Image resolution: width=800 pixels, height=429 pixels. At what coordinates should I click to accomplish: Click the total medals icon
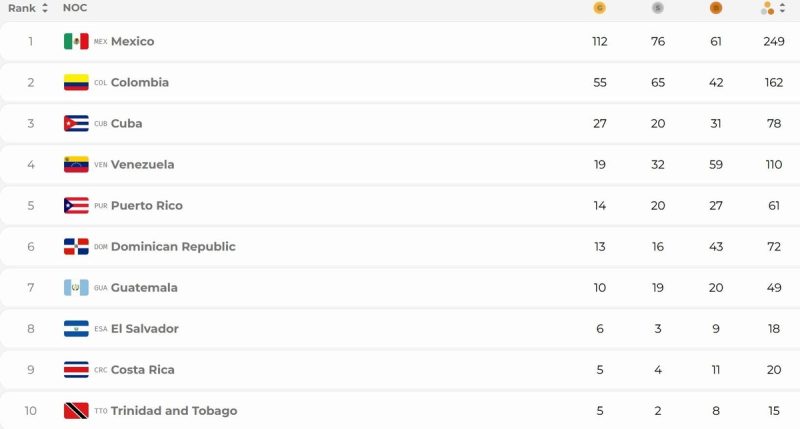(x=767, y=8)
